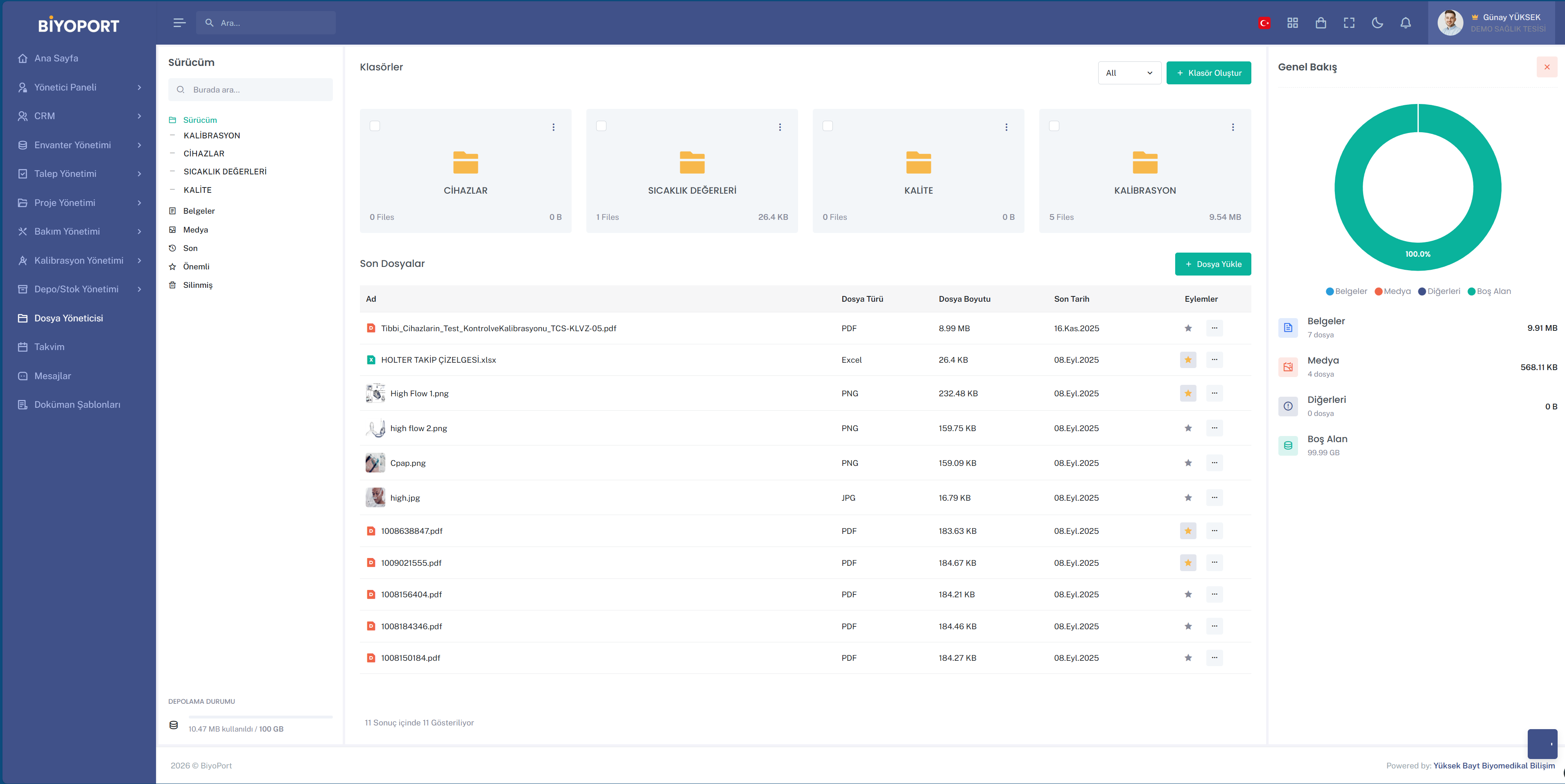1565x784 pixels.
Task: Click the Dosya Yükle button
Action: click(x=1212, y=264)
